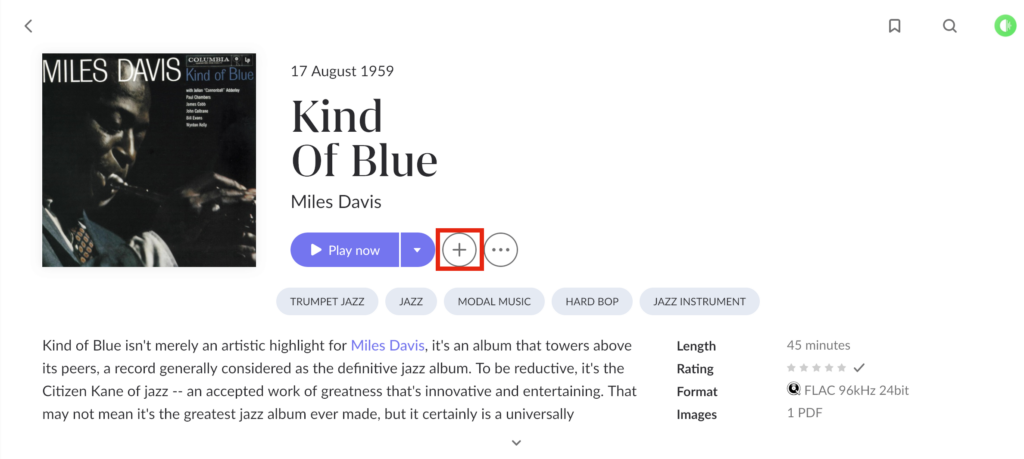The height and width of the screenshot is (459, 1024).
Task: Select the HARD BOP tag
Action: click(x=592, y=302)
